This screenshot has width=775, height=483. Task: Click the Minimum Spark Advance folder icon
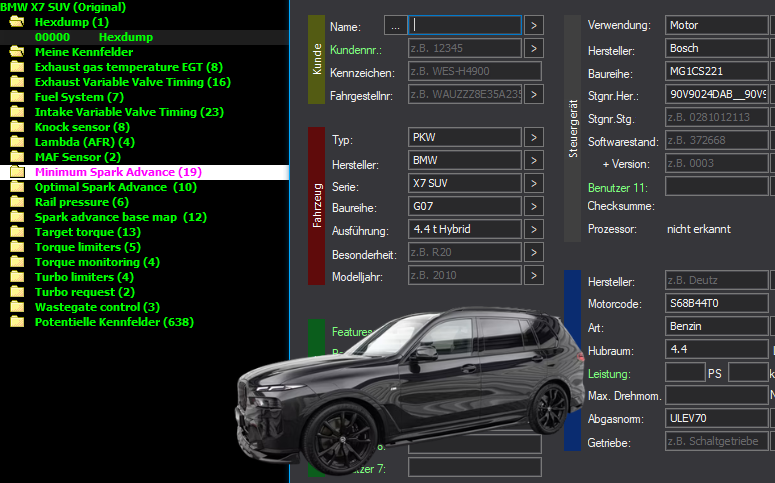tap(17, 172)
